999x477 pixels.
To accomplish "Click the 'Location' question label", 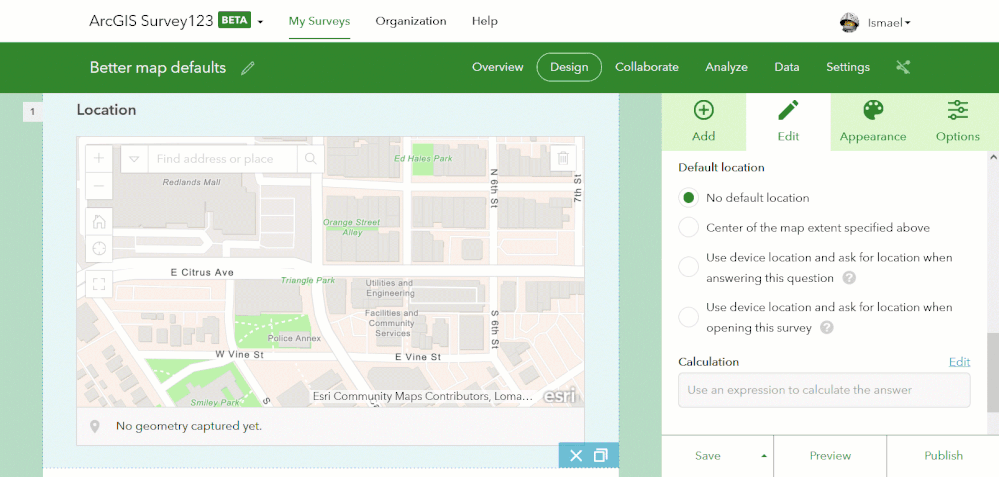I will [106, 110].
